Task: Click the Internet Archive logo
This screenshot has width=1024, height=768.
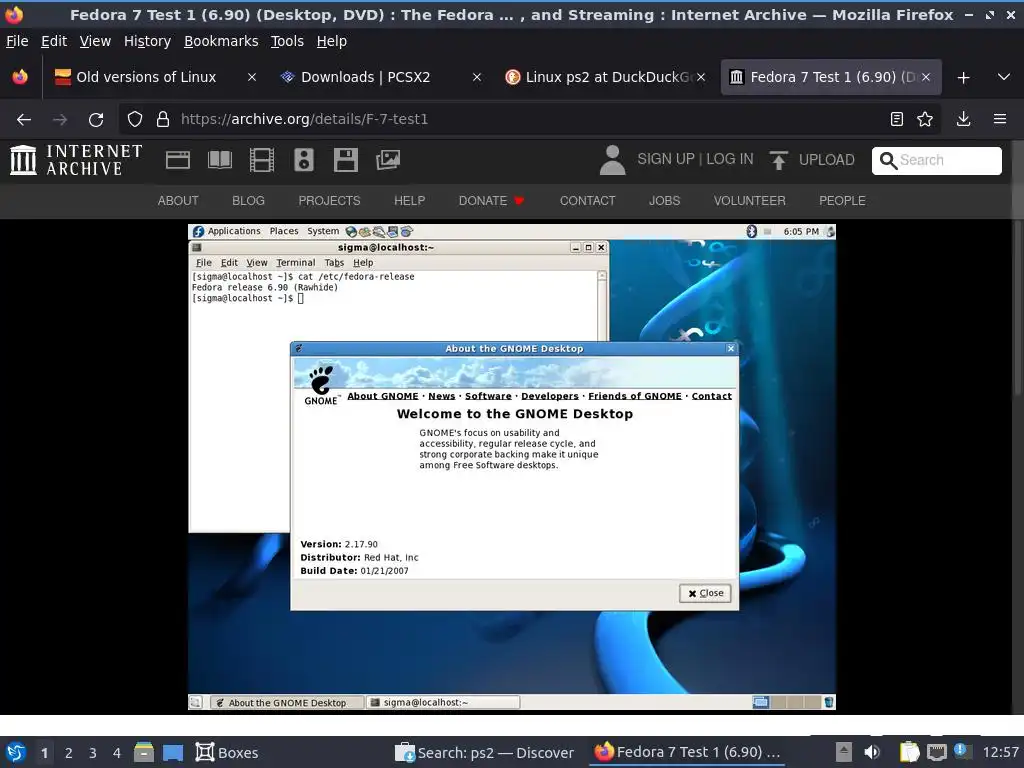Action: click(76, 160)
